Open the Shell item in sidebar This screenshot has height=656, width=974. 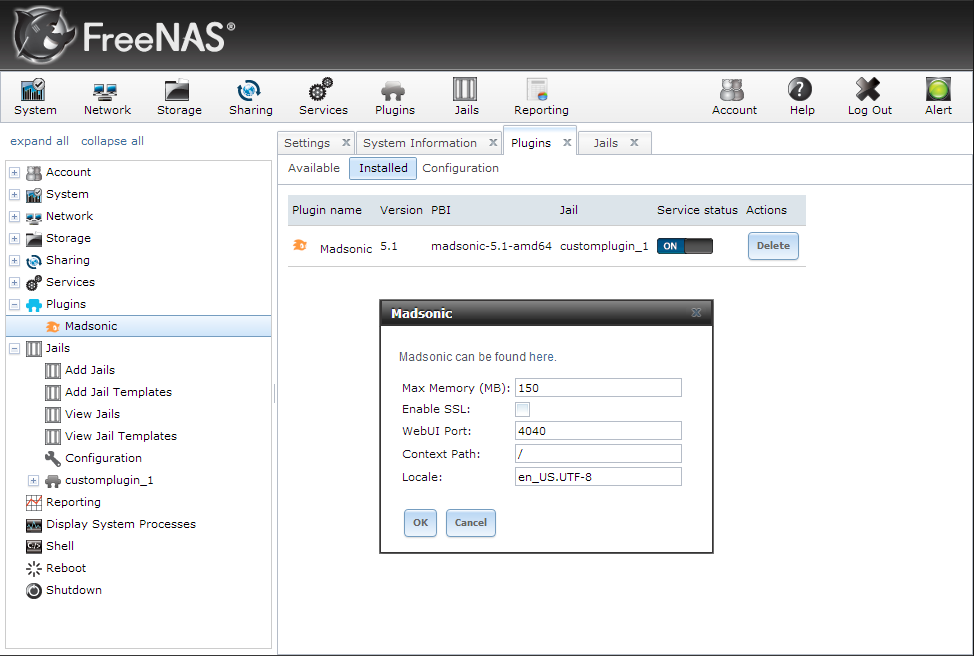coord(59,546)
